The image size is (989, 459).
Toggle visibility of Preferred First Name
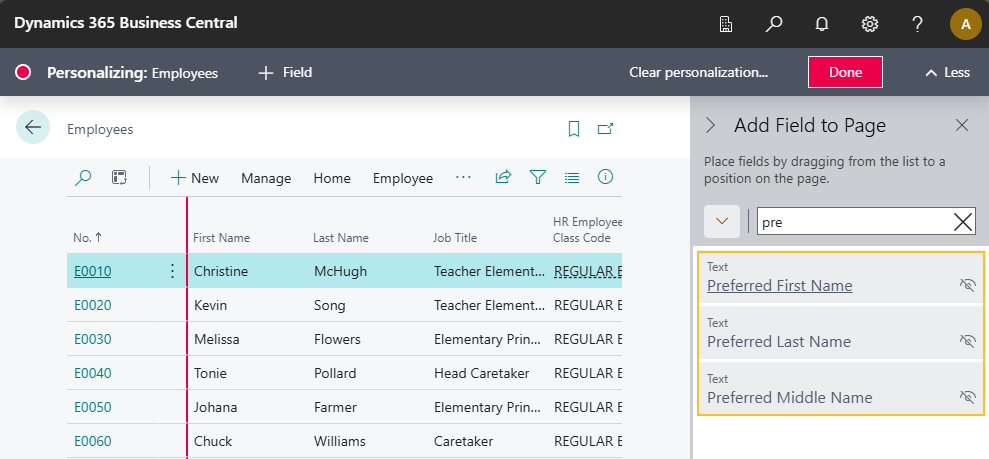[967, 284]
